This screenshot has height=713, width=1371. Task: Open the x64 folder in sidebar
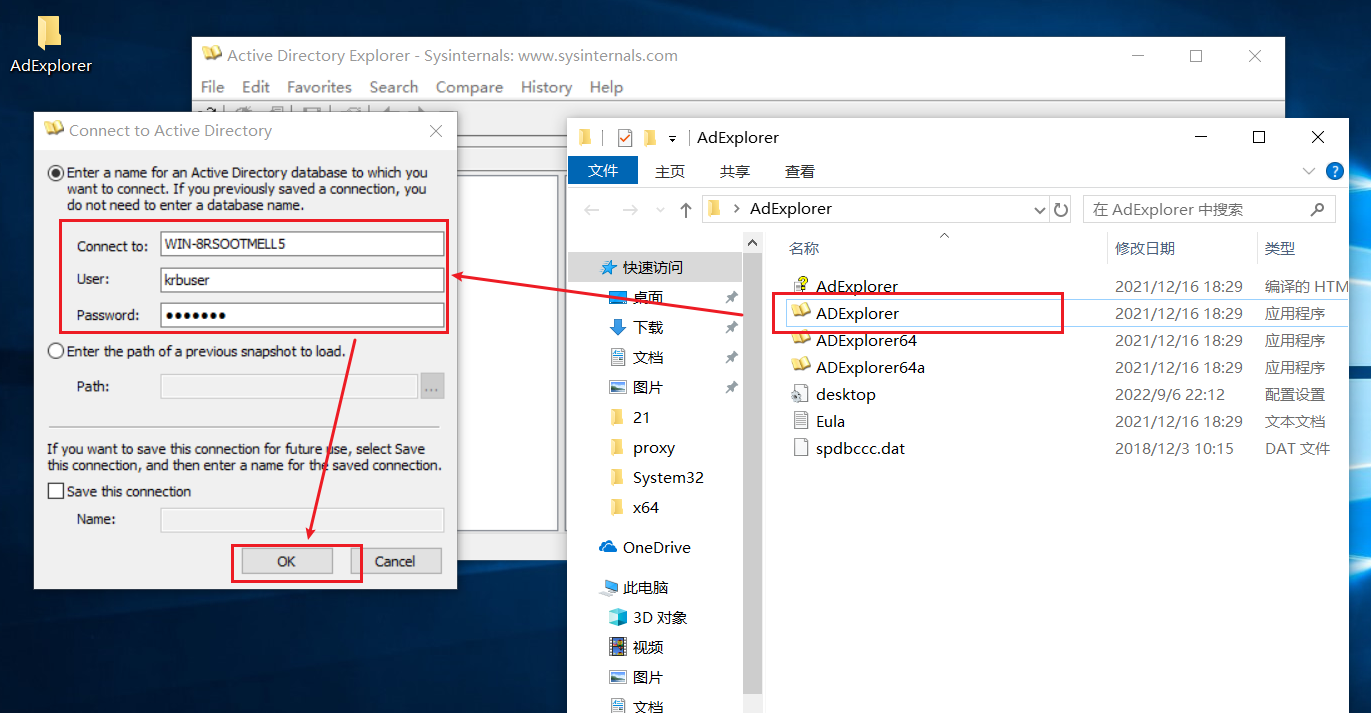tap(634, 507)
